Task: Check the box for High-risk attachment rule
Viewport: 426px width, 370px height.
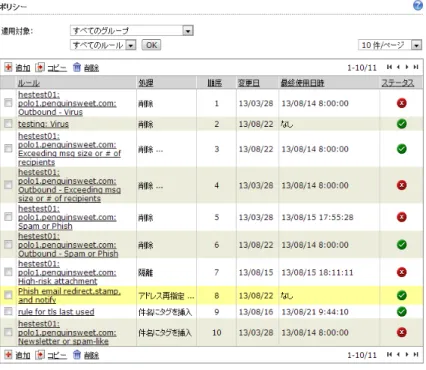Action: 8,272
